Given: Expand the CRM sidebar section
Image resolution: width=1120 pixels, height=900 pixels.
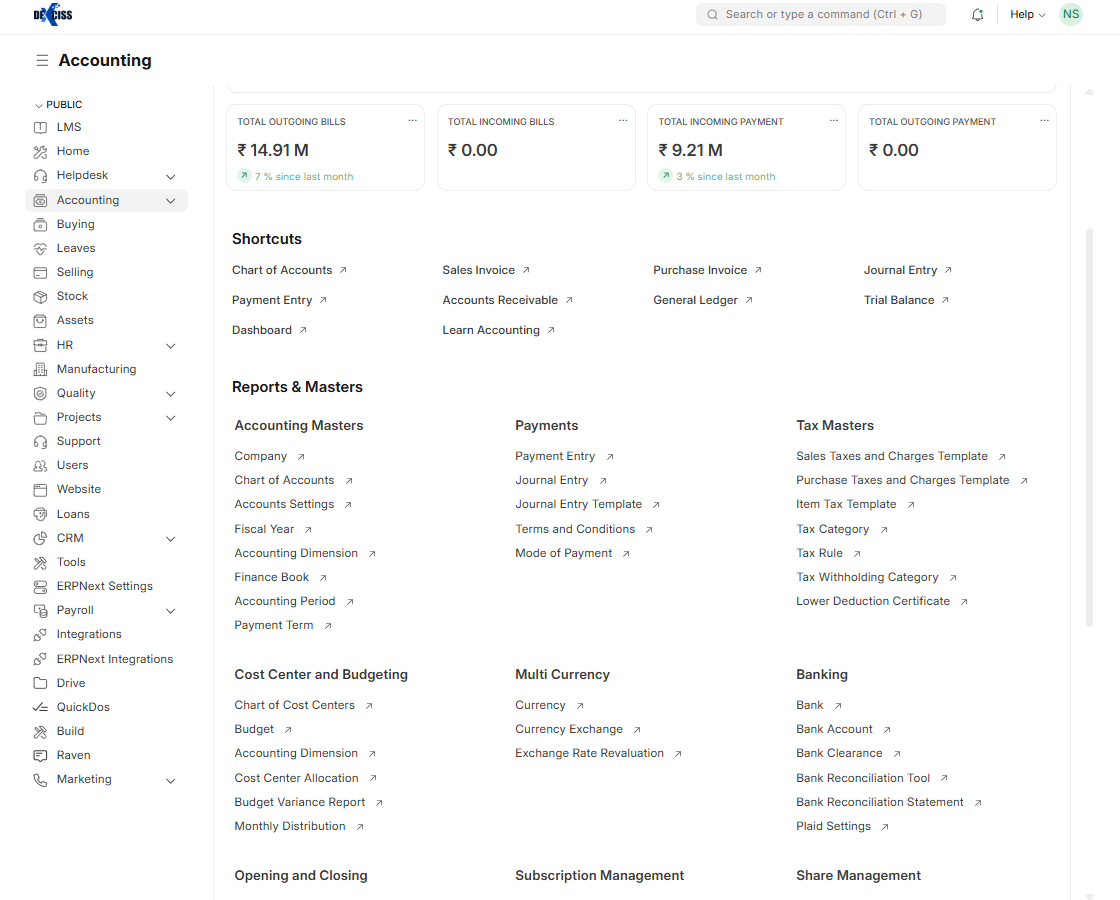Looking at the screenshot, I should pos(170,539).
